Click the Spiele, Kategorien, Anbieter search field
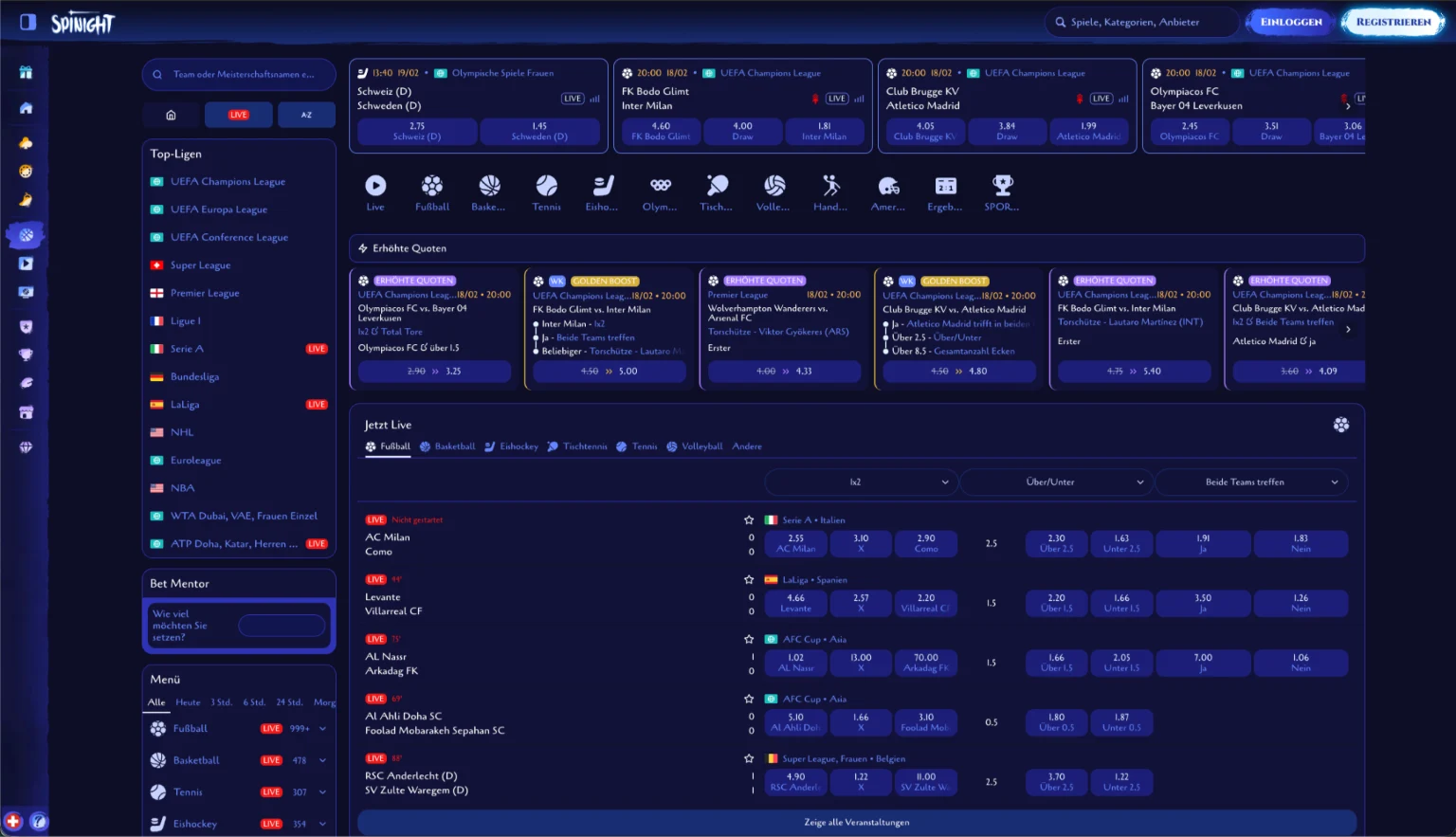 point(1141,21)
